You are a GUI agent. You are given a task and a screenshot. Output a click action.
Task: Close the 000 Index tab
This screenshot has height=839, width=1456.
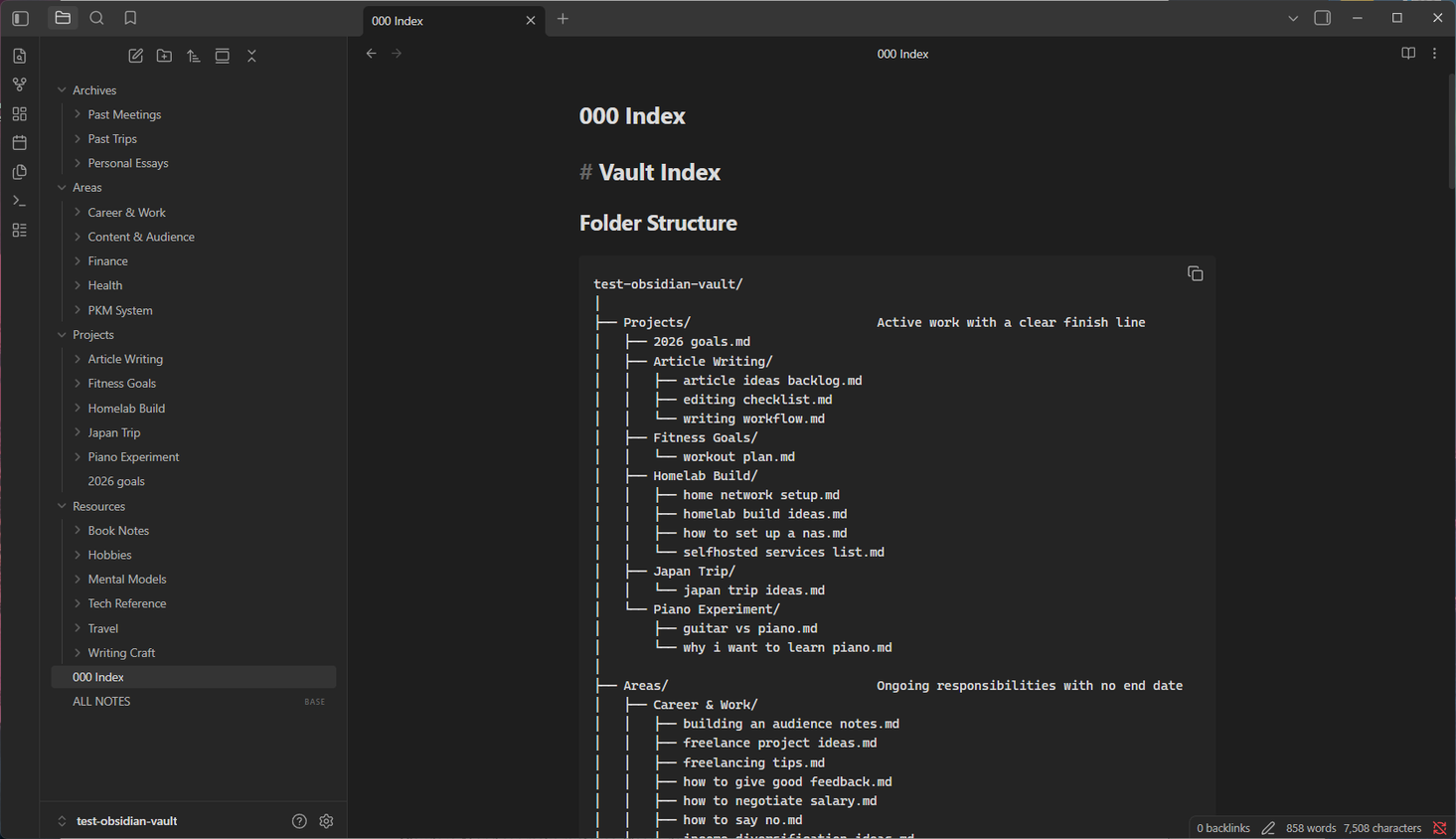point(531,20)
